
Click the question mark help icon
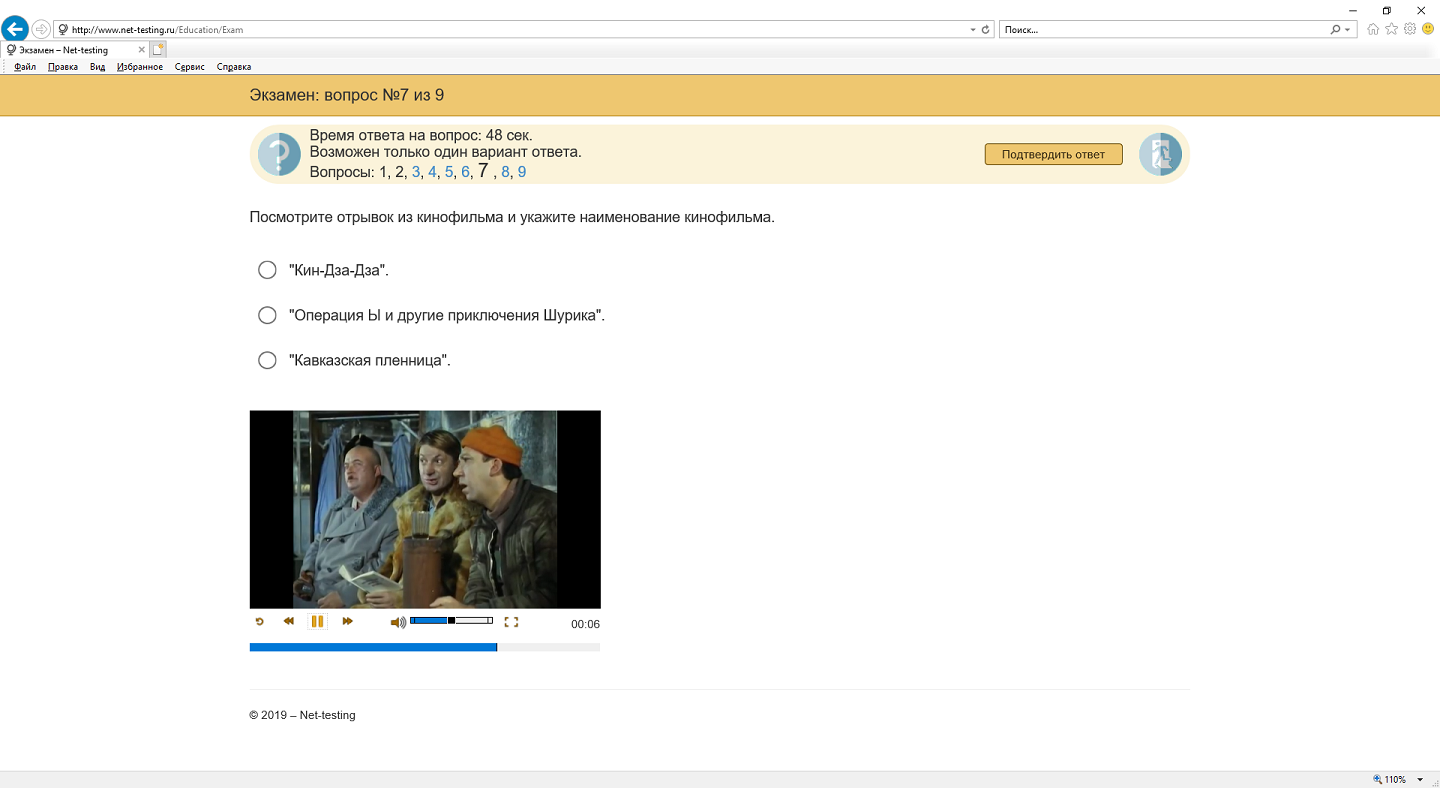click(279, 154)
